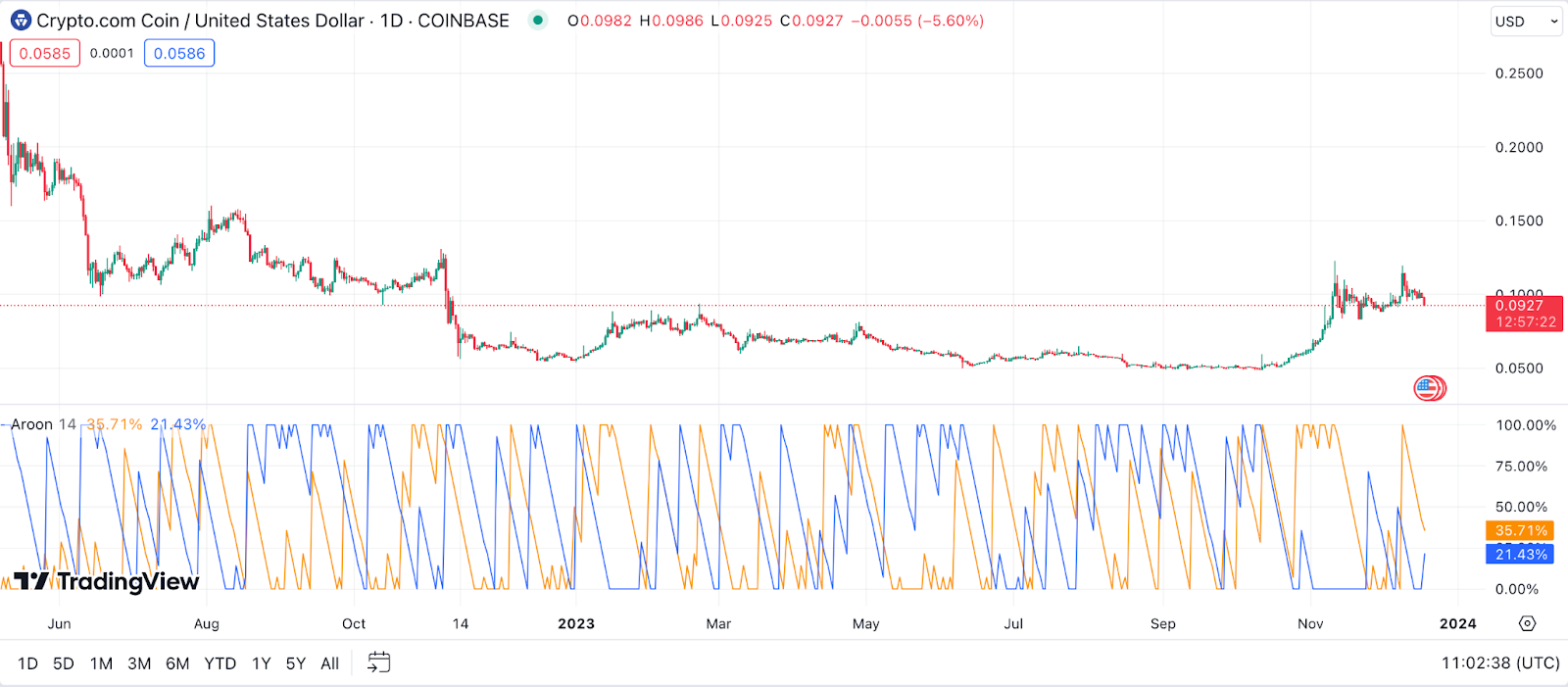
Task: Select the YTD time range
Action: coord(220,663)
